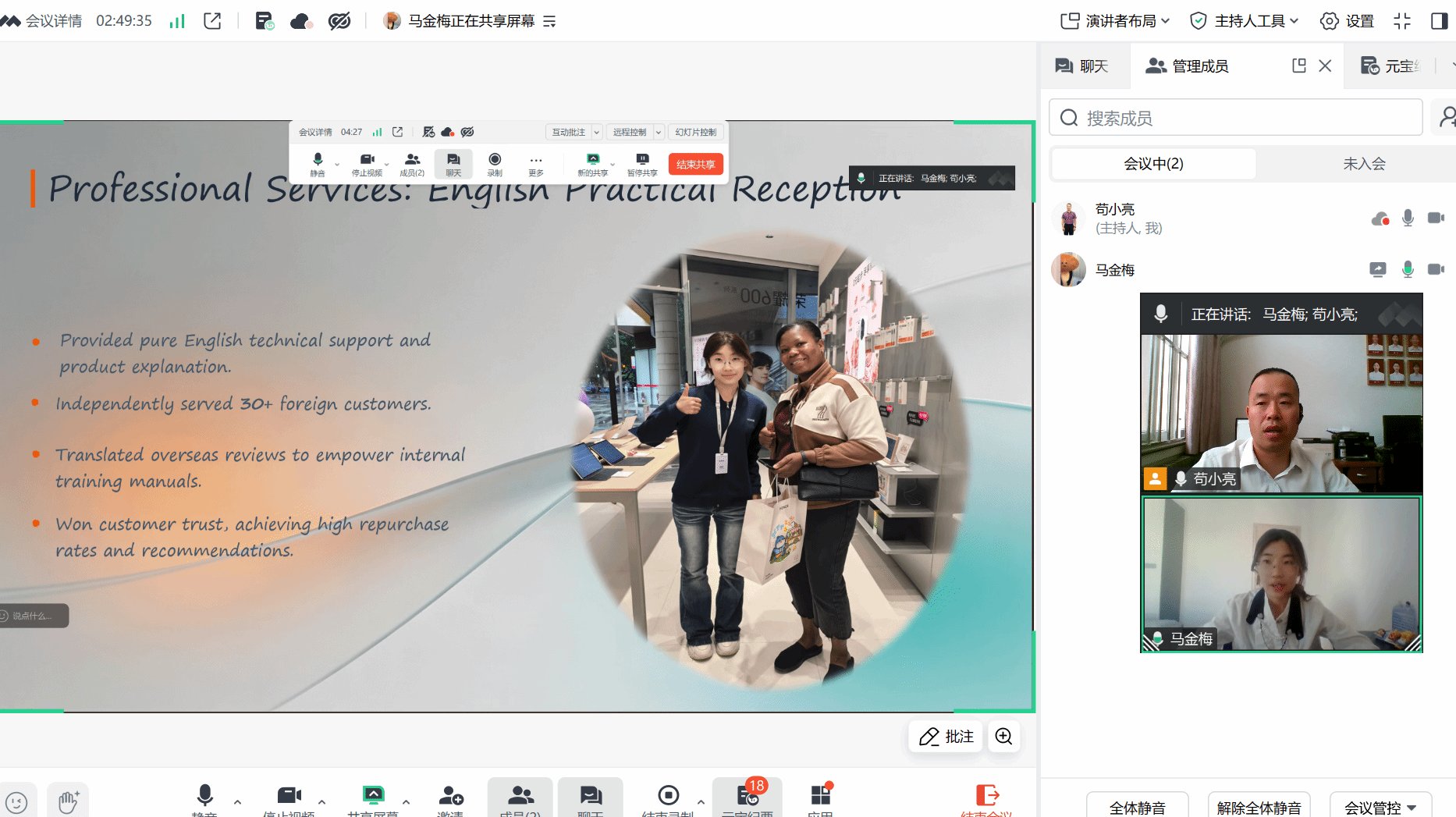
Task: Click the 搜索成员 search members field
Action: coord(1235,118)
